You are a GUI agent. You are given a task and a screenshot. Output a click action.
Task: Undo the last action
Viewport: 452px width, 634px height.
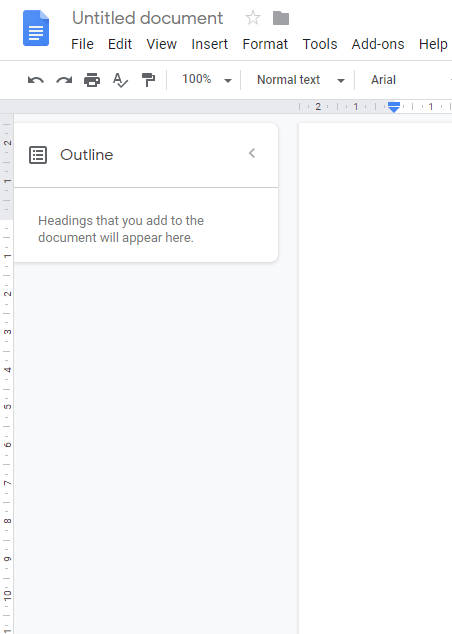[x=36, y=80]
